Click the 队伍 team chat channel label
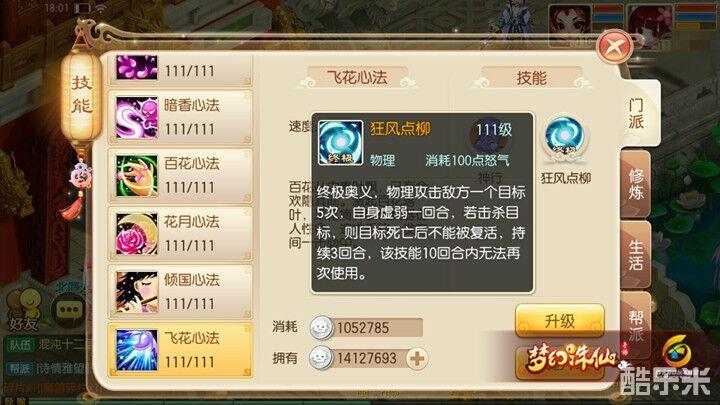Image resolution: width=720 pixels, height=405 pixels. (x=20, y=344)
